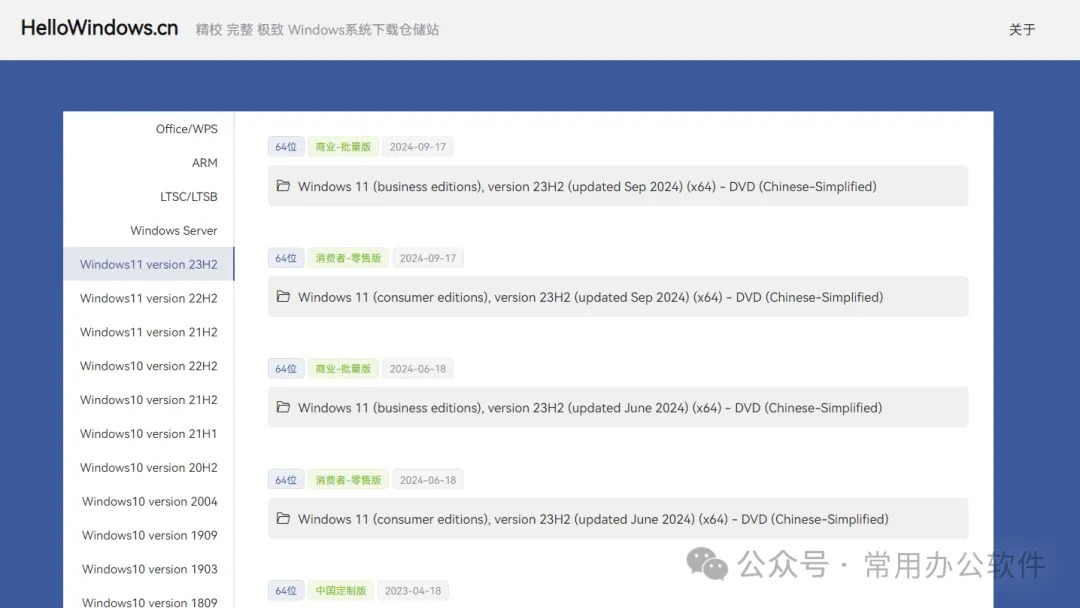The width and height of the screenshot is (1080, 608).
Task: Click the 商业-批量版 tag dated 2024-06-18
Action: pos(343,368)
